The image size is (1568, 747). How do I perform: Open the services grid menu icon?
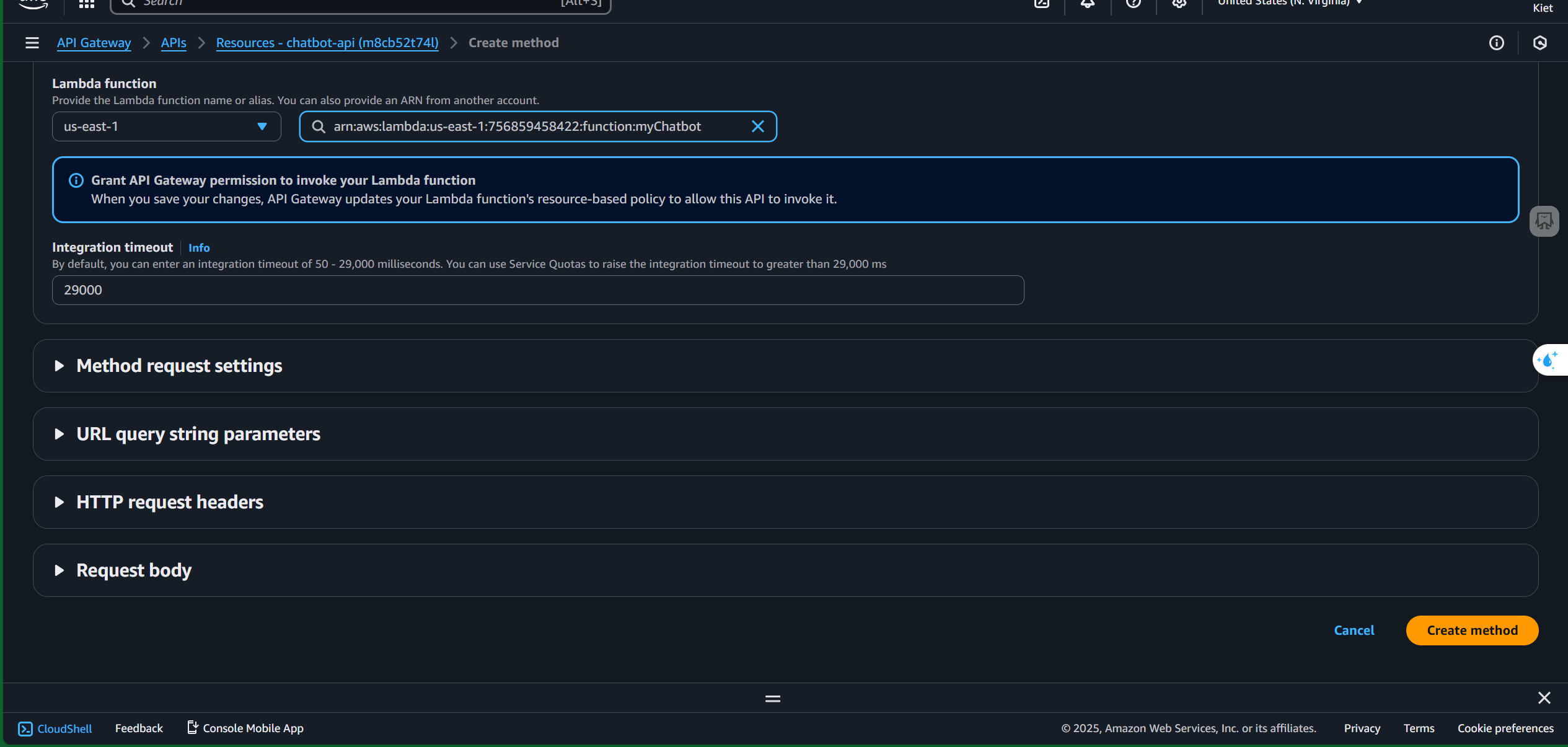pos(87,3)
